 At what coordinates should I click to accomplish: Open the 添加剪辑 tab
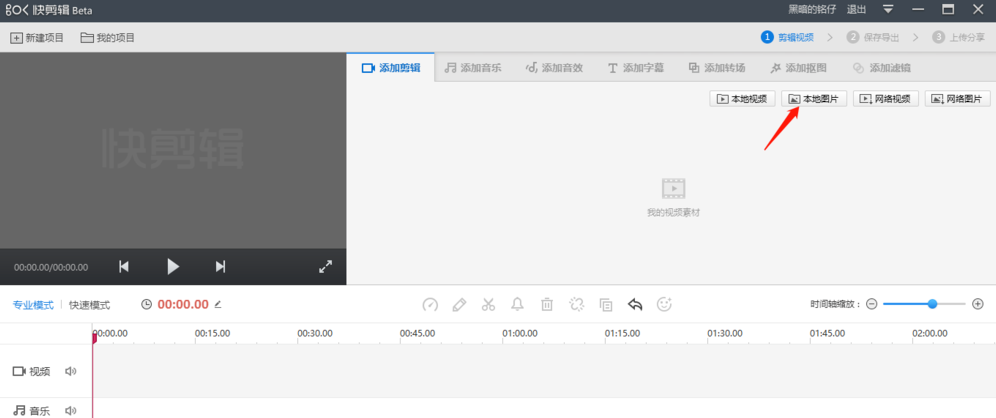click(391, 68)
